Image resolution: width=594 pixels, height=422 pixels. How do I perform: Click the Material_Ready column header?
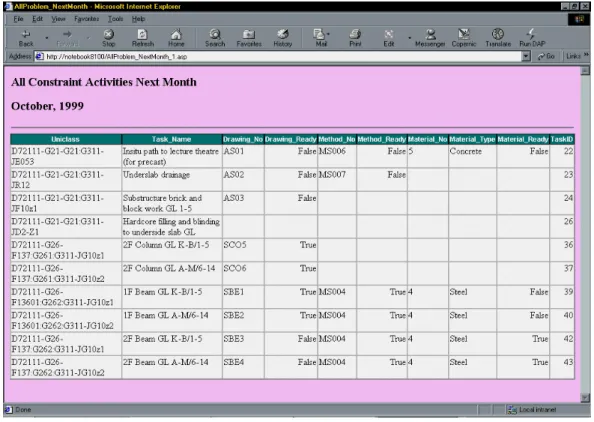point(523,139)
